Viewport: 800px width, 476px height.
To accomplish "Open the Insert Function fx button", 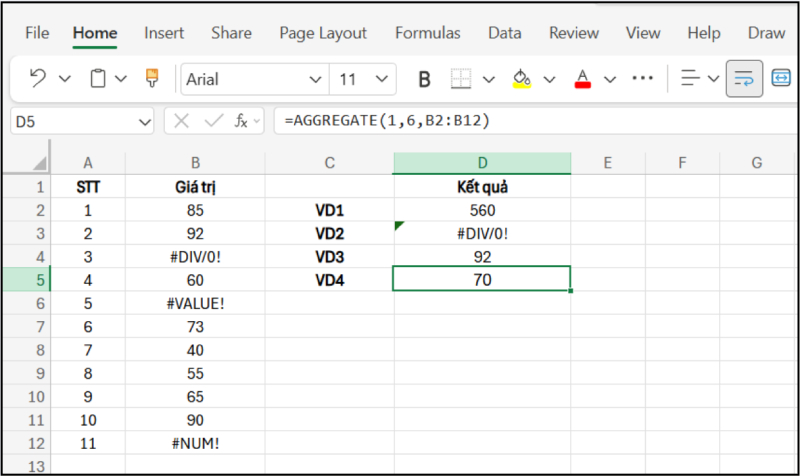I will 241,121.
